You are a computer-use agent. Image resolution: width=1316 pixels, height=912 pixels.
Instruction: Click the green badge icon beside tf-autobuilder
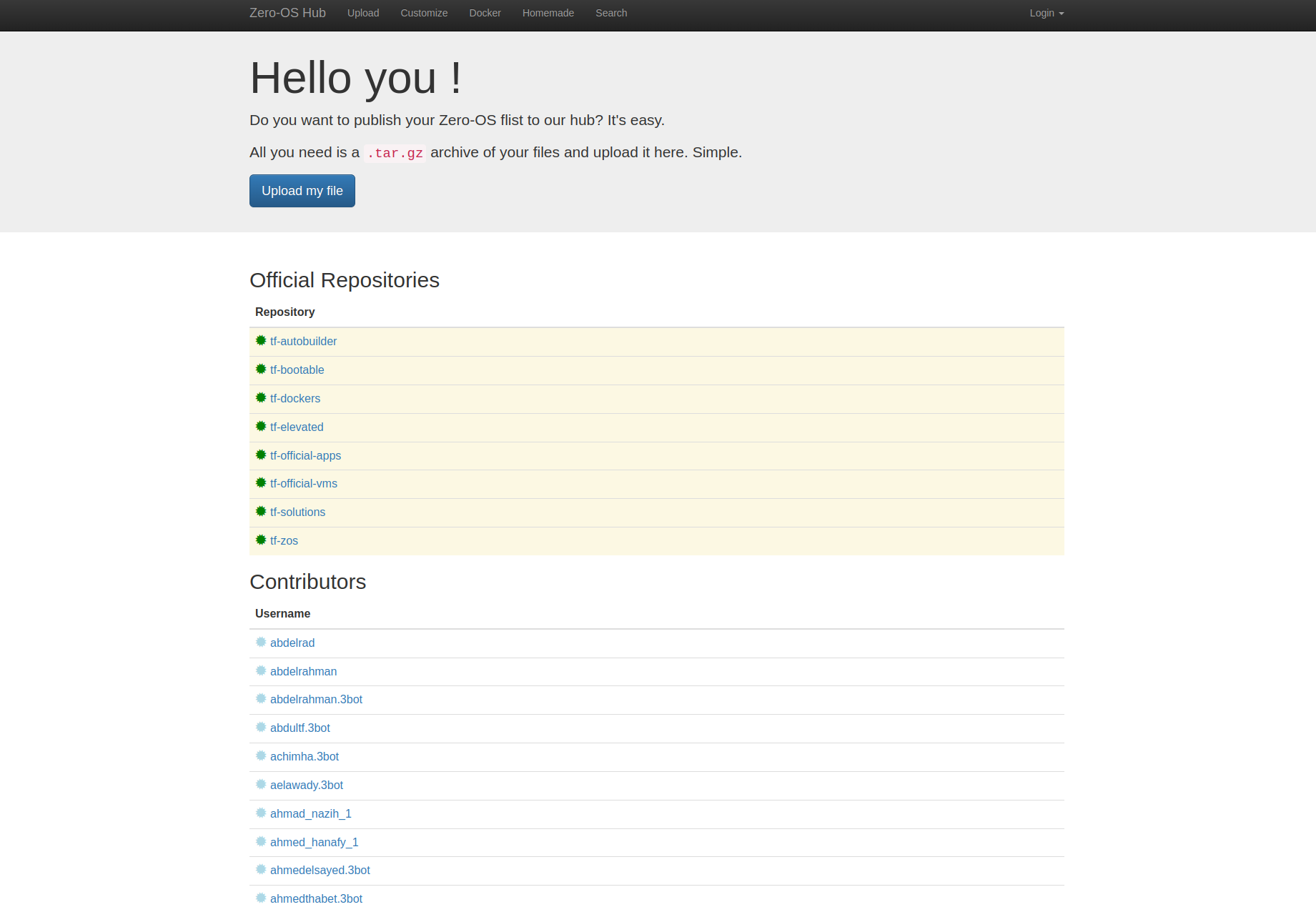[x=261, y=341]
